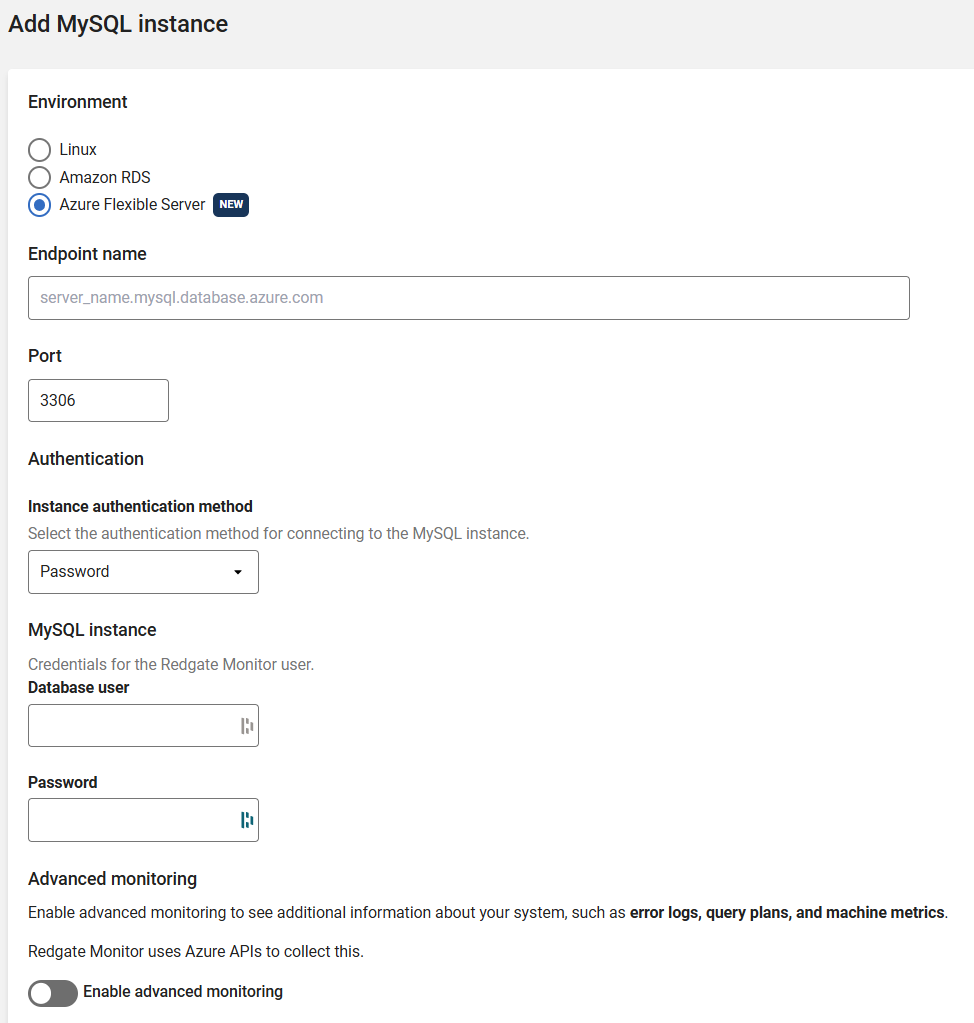Click the Environment section heading

coord(78,102)
